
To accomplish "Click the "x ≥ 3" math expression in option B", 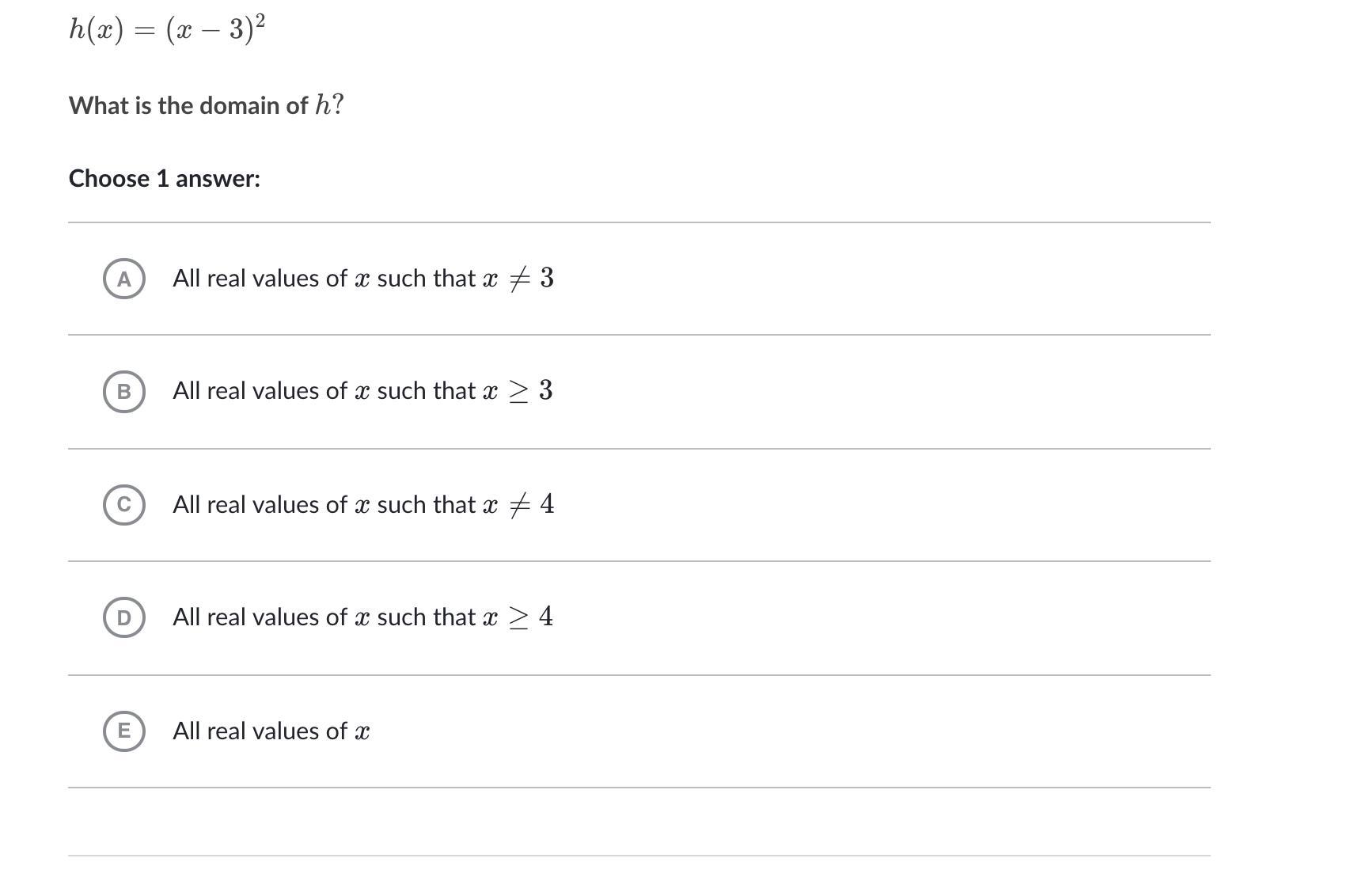I will [x=518, y=391].
